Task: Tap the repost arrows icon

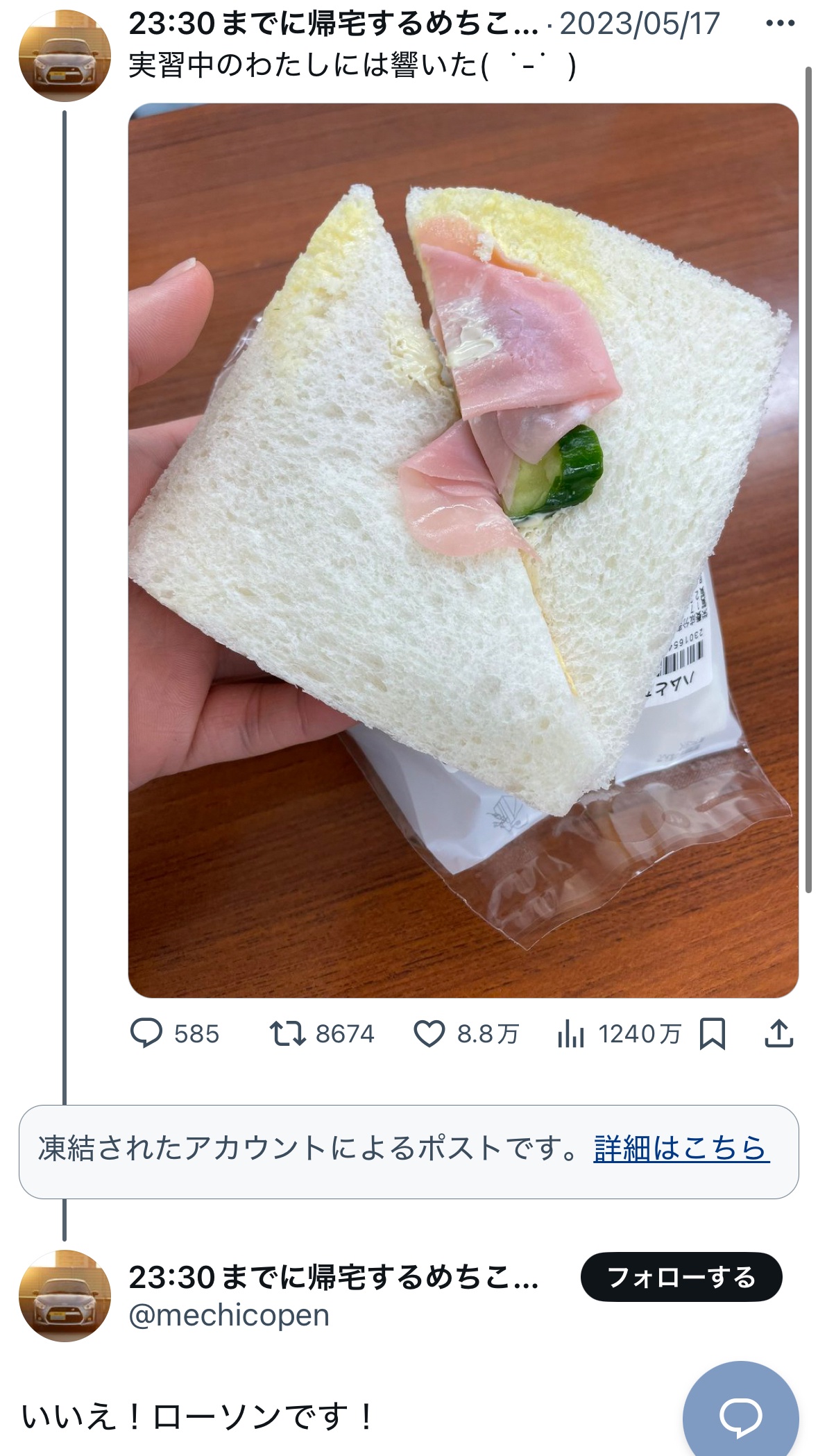Action: (287, 1033)
